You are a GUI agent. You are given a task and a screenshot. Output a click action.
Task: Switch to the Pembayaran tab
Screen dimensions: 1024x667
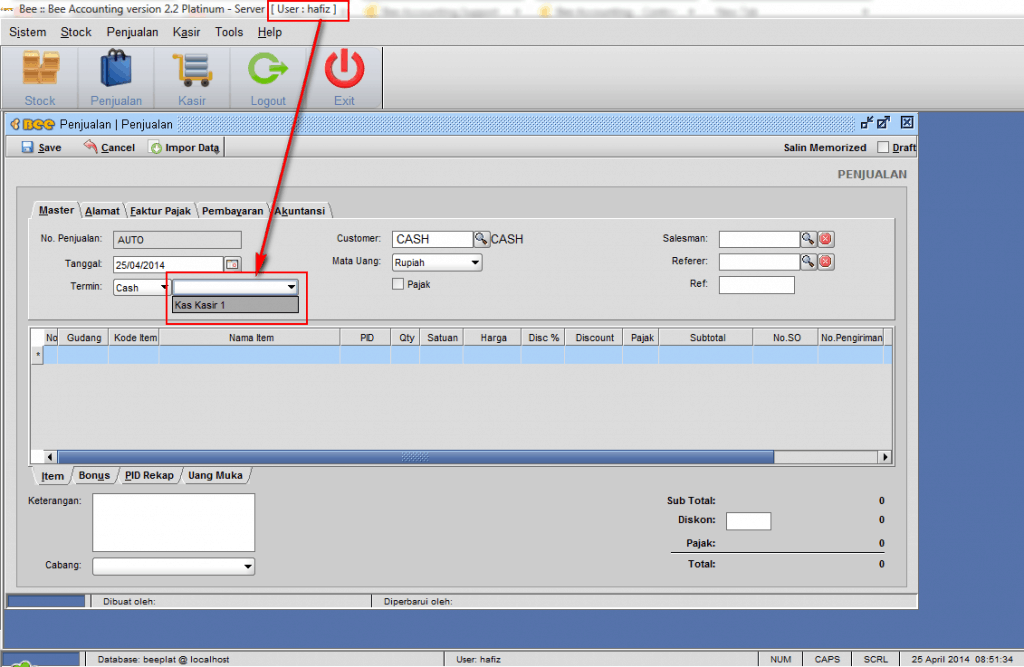pyautogui.click(x=232, y=211)
